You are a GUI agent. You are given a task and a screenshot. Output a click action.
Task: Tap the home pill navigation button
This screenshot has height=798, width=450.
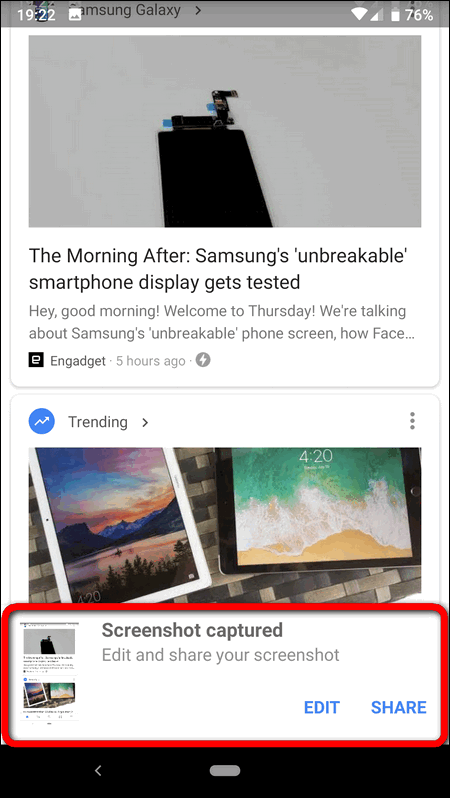pyautogui.click(x=225, y=771)
